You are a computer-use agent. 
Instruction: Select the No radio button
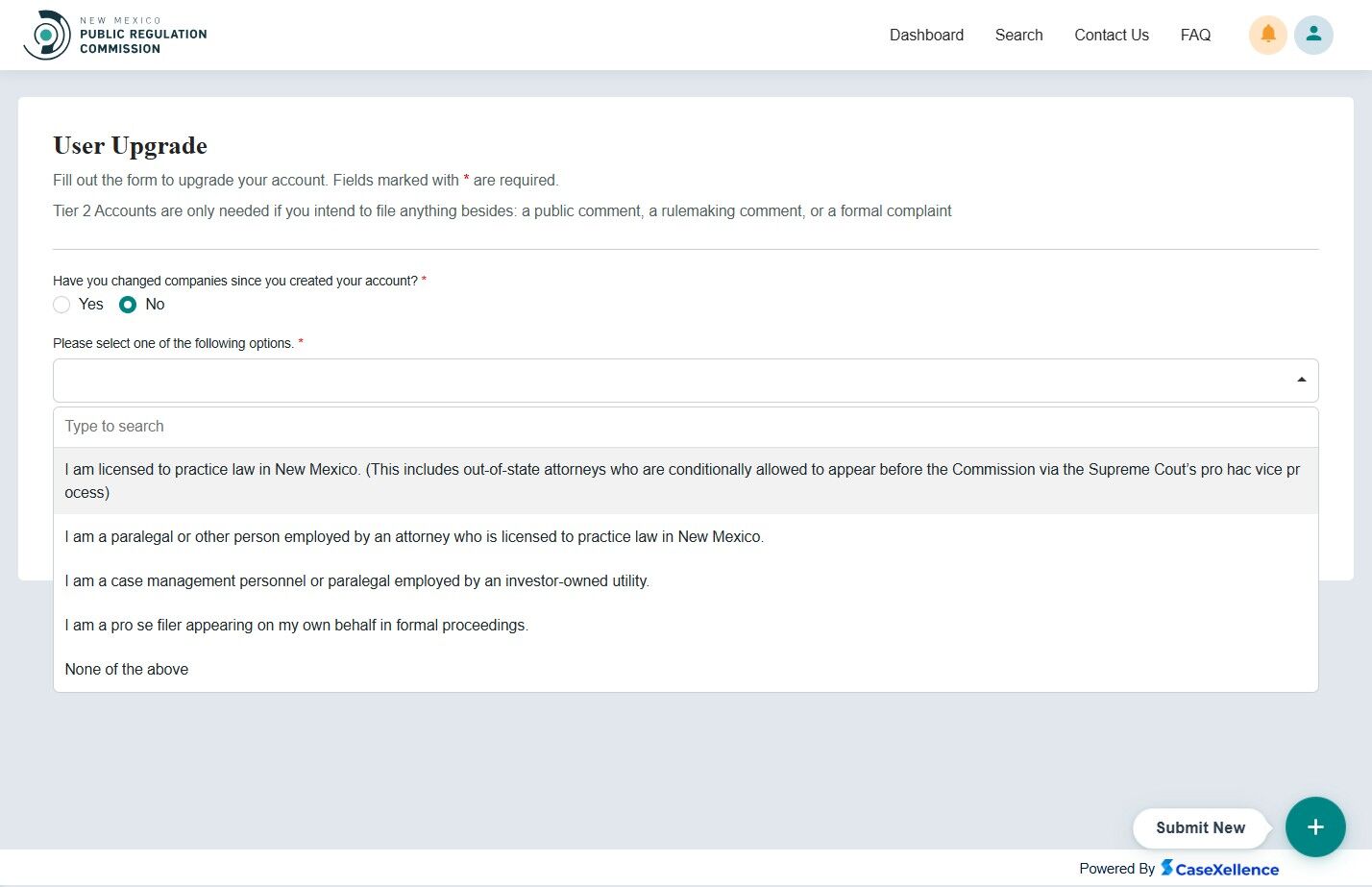tap(128, 304)
